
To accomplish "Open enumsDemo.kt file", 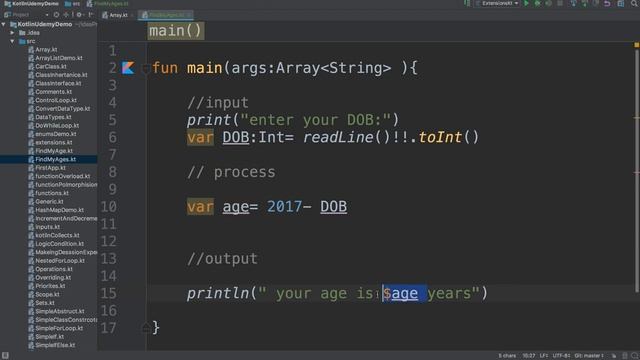I will (56, 134).
